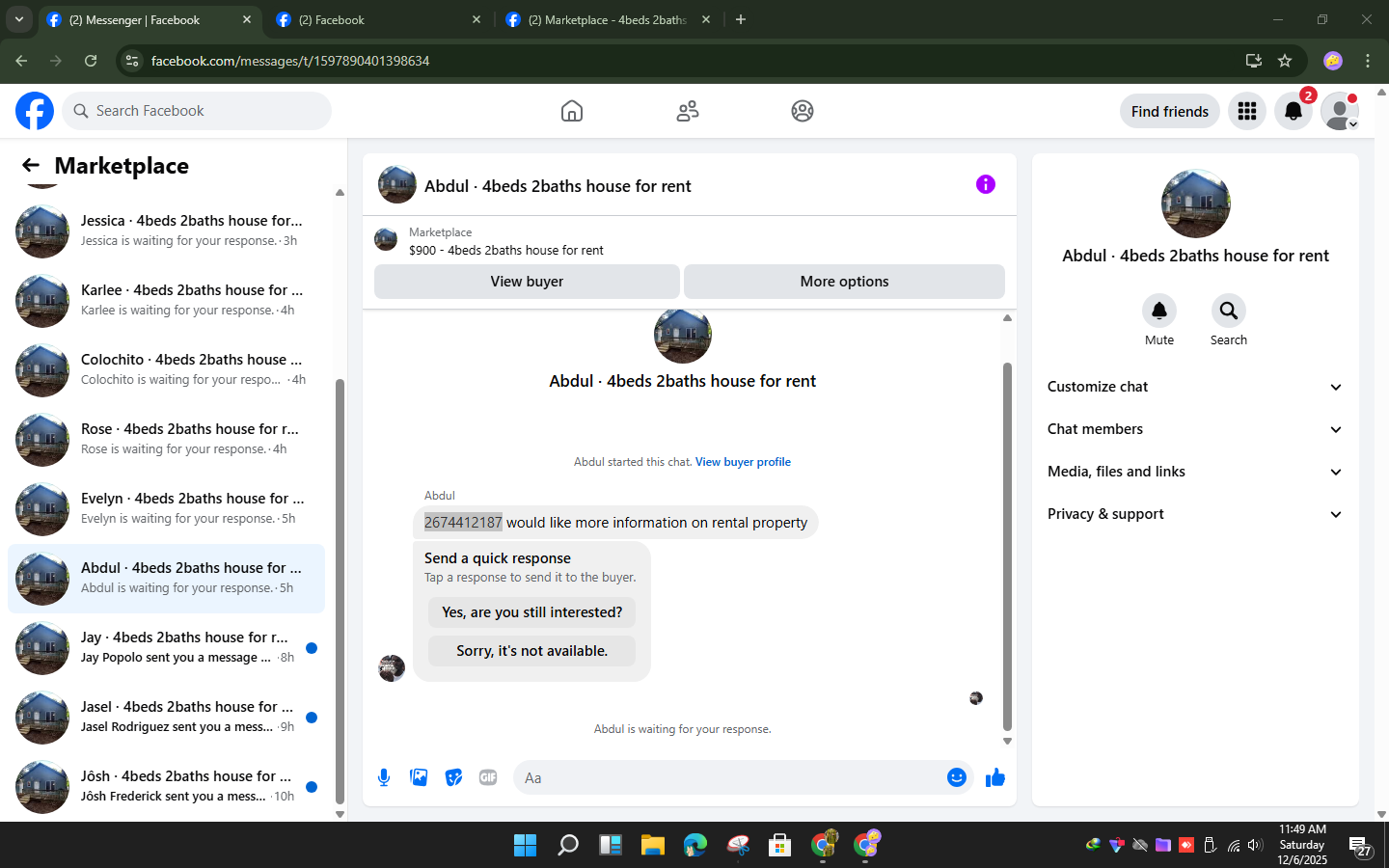Open the tab search dropdown arrow
This screenshot has width=1389, height=868.
point(18,19)
